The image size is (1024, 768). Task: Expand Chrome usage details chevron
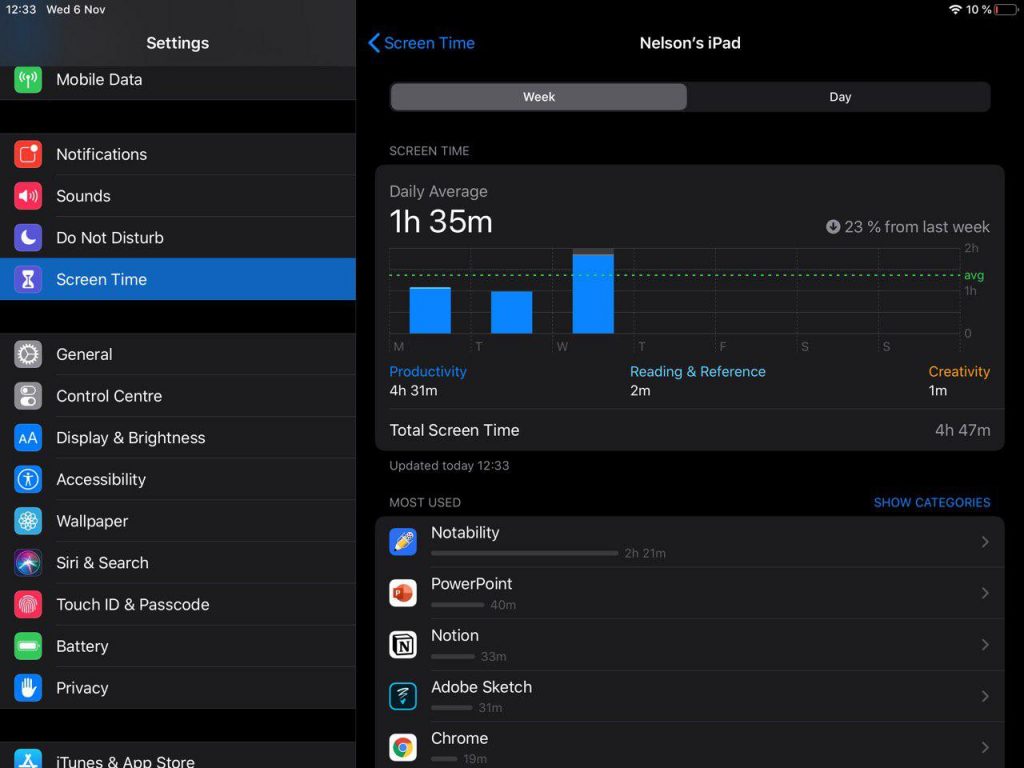coord(985,747)
